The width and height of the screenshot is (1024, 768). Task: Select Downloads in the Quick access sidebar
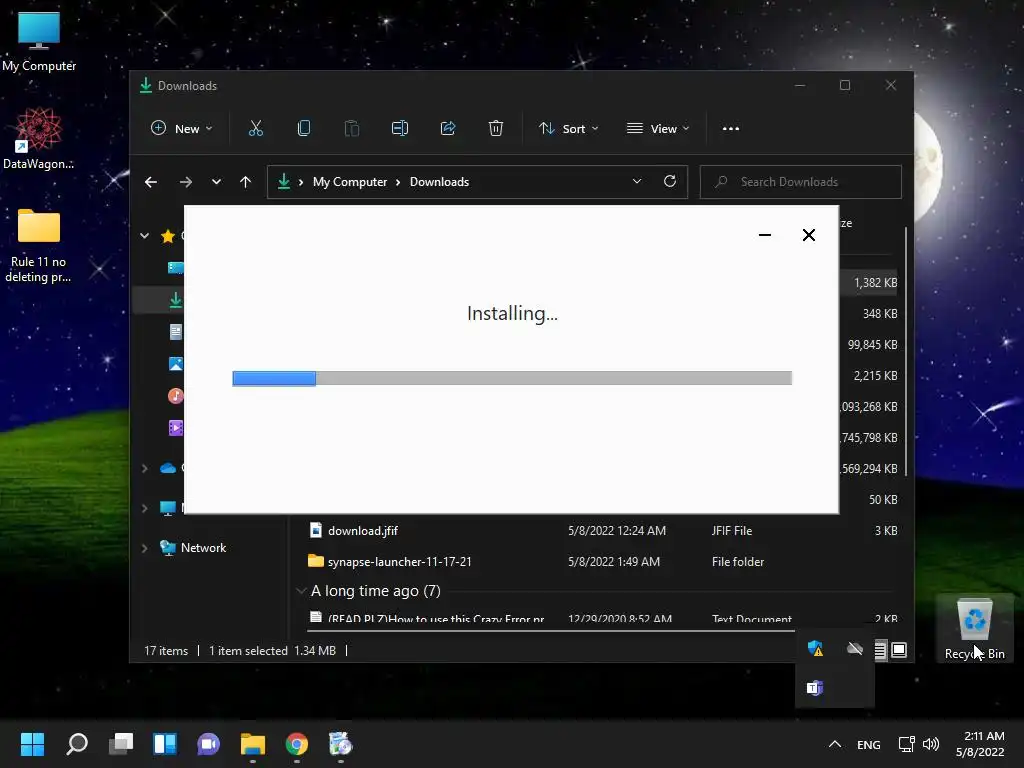(x=176, y=300)
